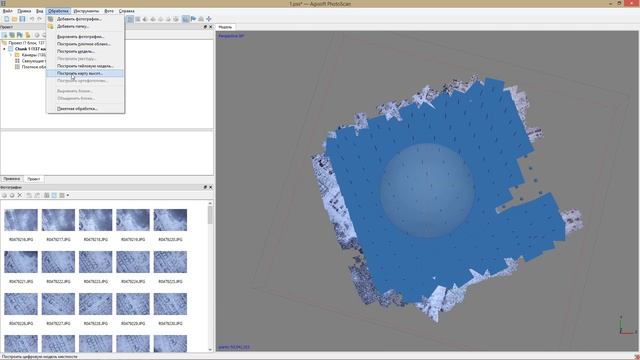Close the open Обработка menu
This screenshot has width=640, height=360.
(x=58, y=11)
